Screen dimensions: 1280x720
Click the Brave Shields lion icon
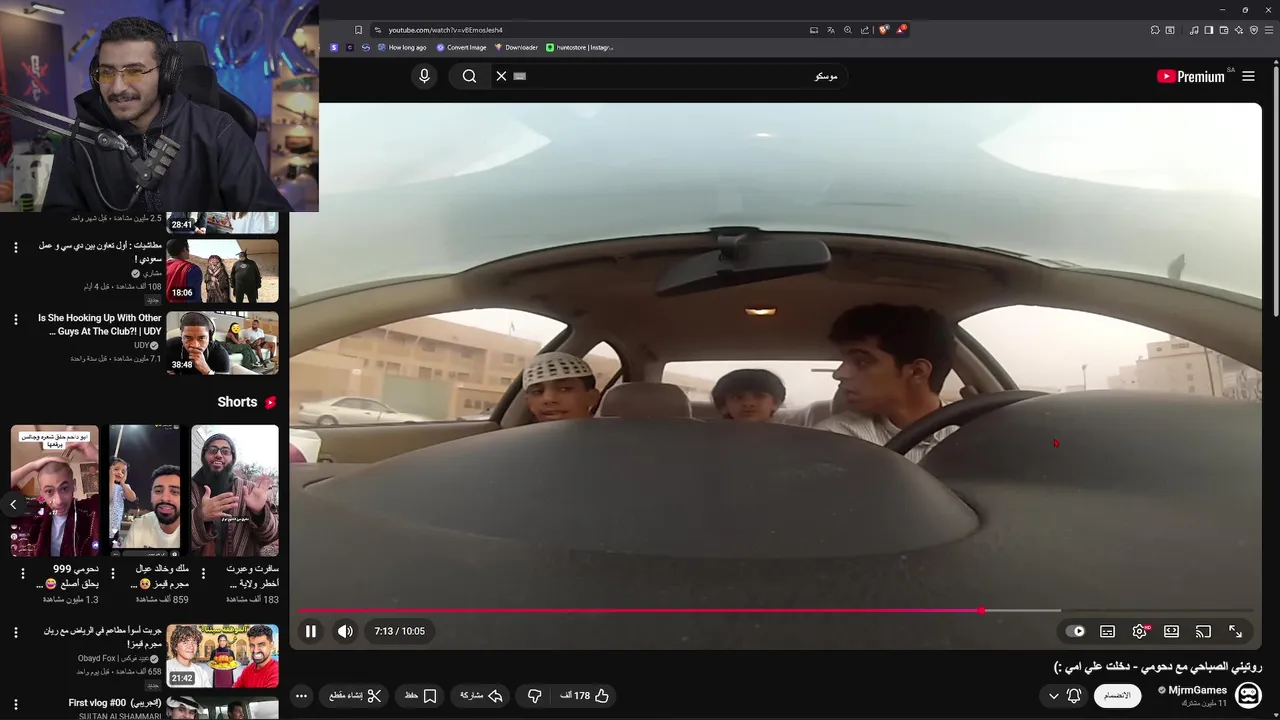[x=883, y=30]
